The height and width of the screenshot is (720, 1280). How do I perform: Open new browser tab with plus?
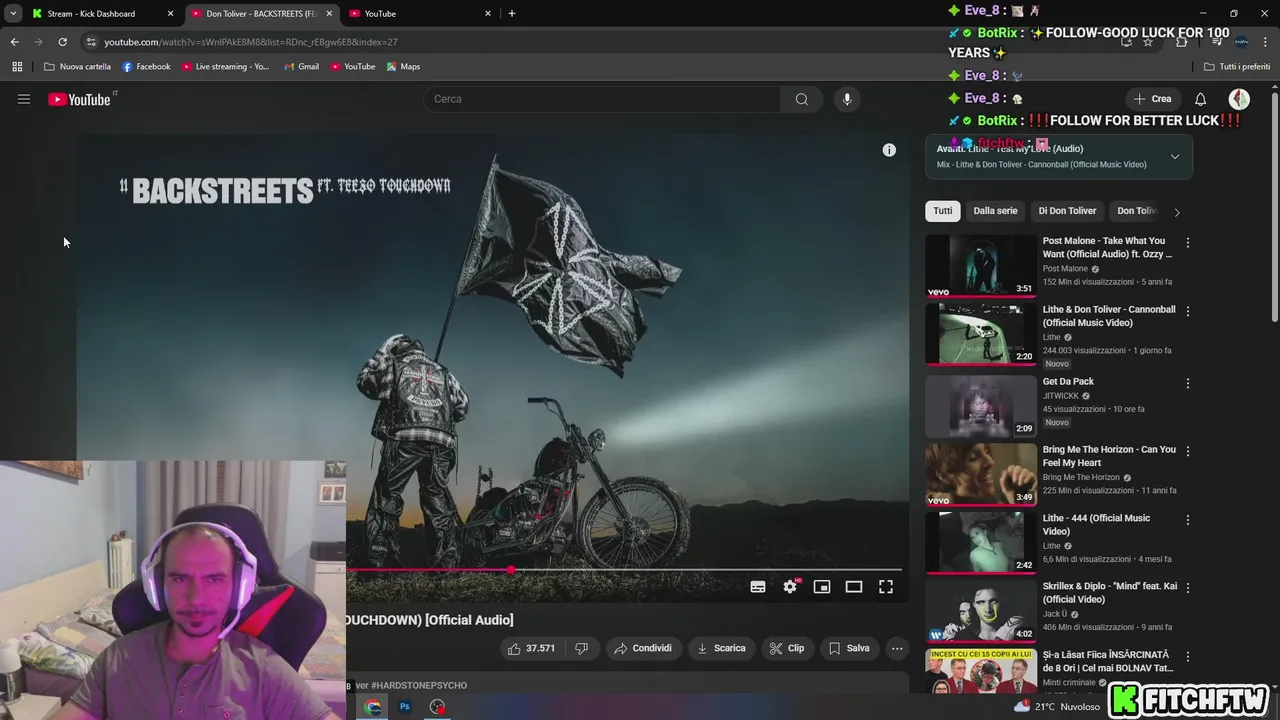click(511, 13)
